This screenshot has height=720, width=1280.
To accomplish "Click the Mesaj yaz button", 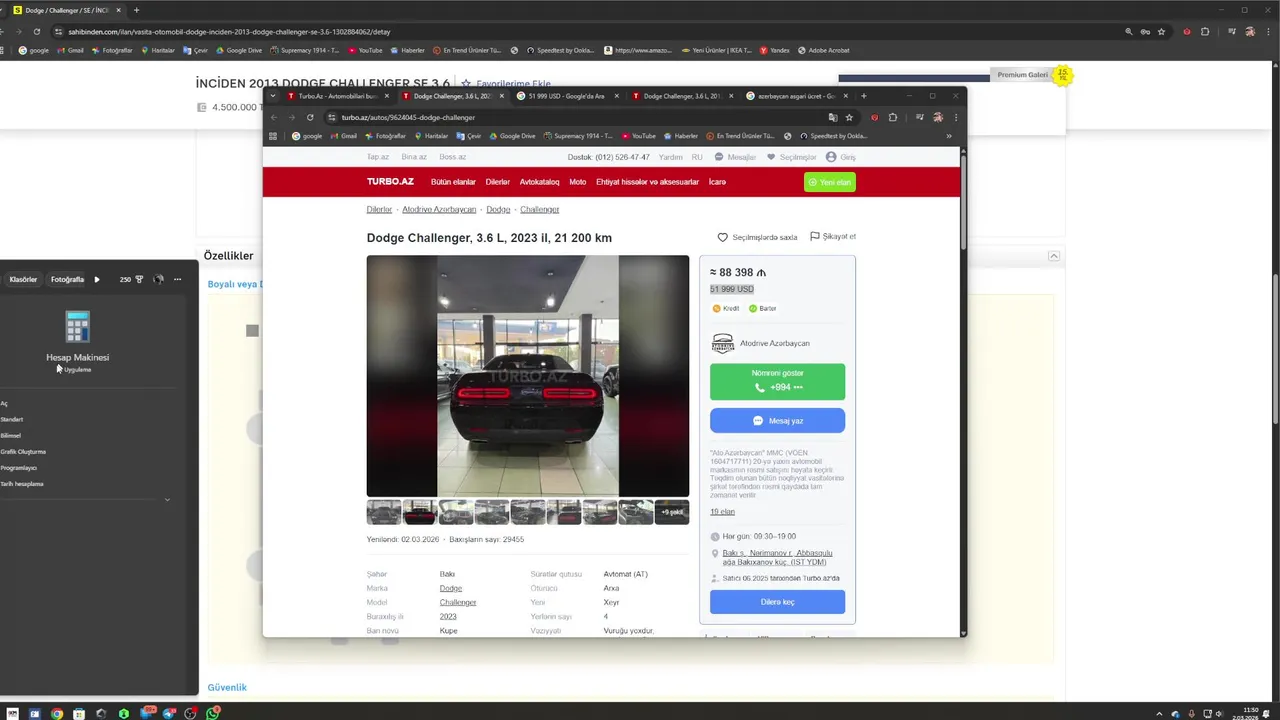I will click(777, 421).
